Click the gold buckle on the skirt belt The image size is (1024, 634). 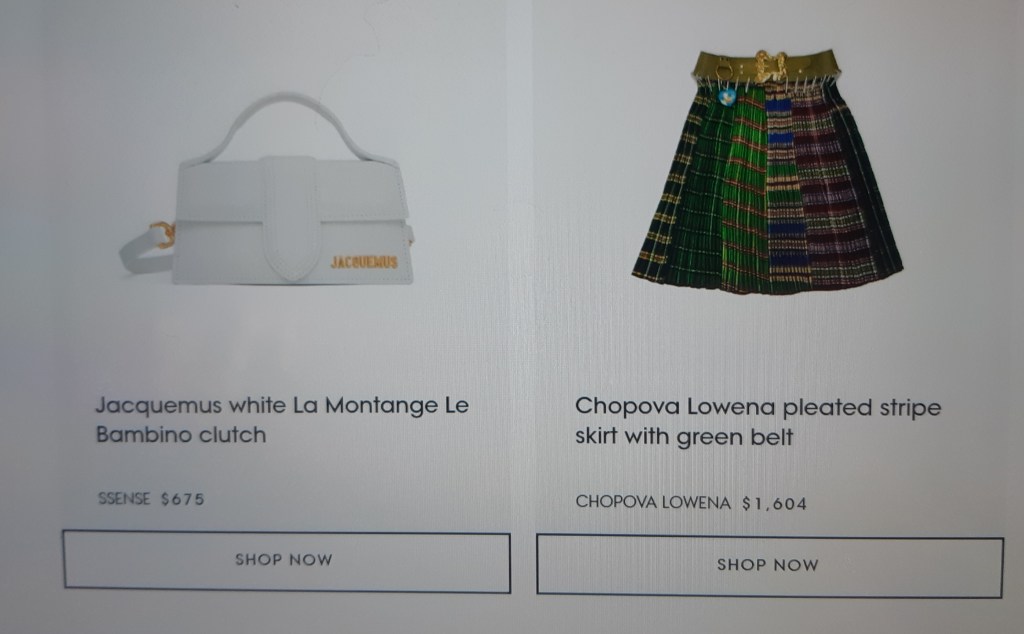click(x=771, y=66)
